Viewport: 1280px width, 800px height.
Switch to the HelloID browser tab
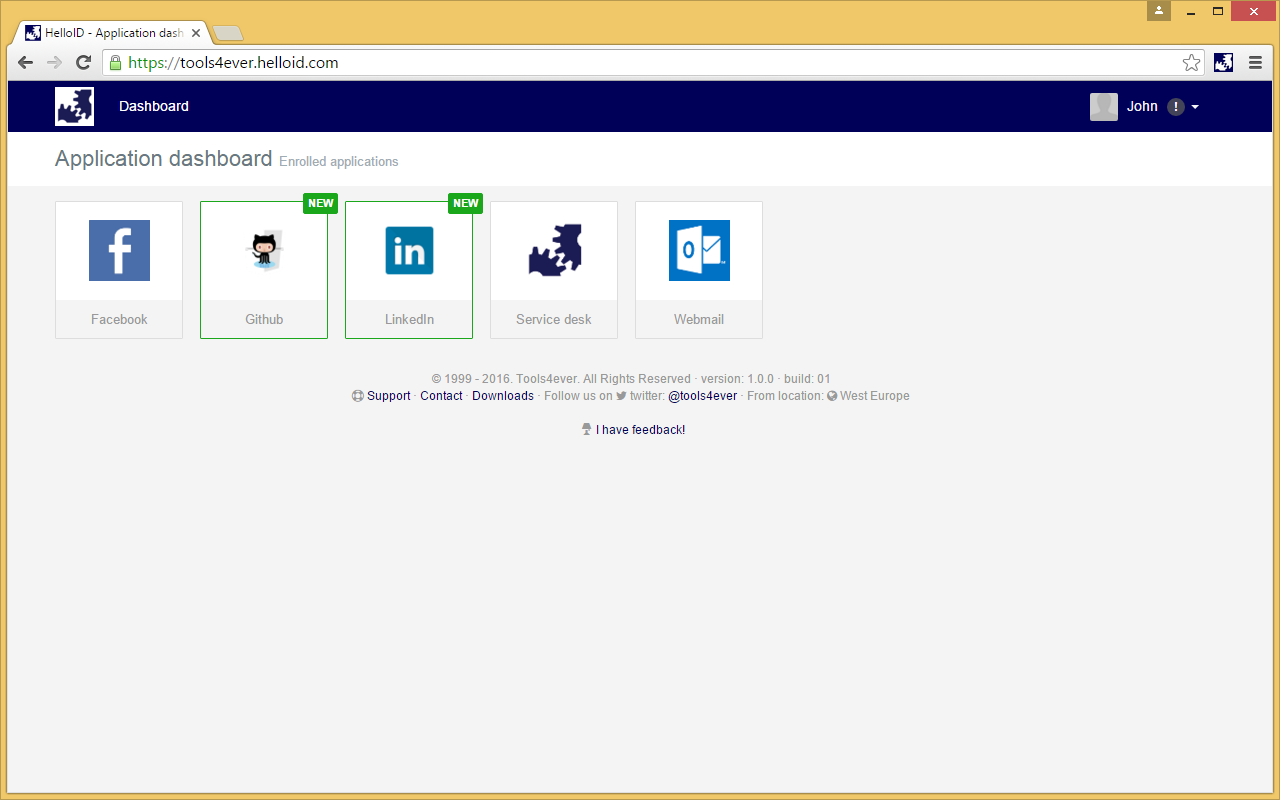point(110,32)
